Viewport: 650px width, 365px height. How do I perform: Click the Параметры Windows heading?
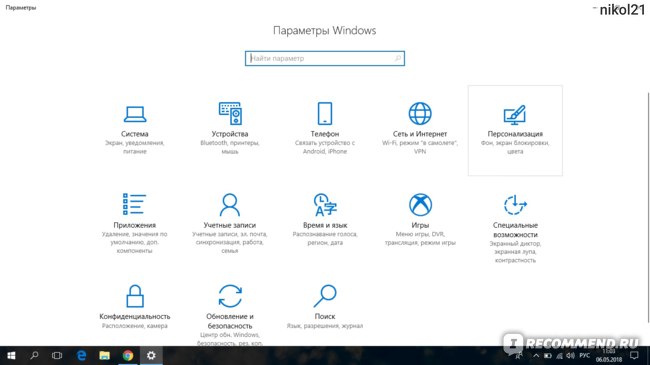coord(325,31)
